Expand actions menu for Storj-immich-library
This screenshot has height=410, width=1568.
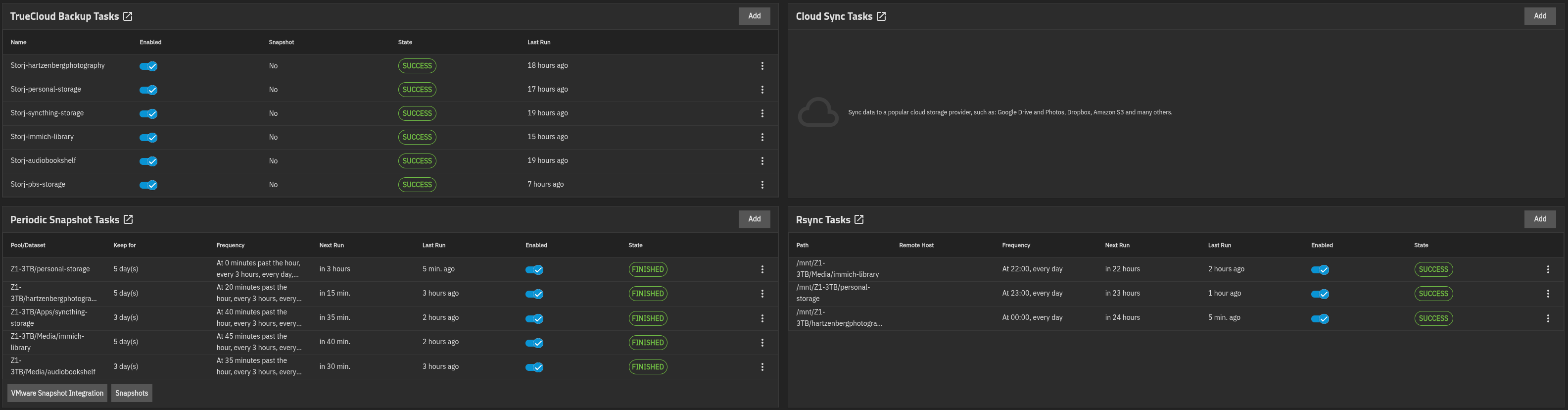[x=762, y=137]
